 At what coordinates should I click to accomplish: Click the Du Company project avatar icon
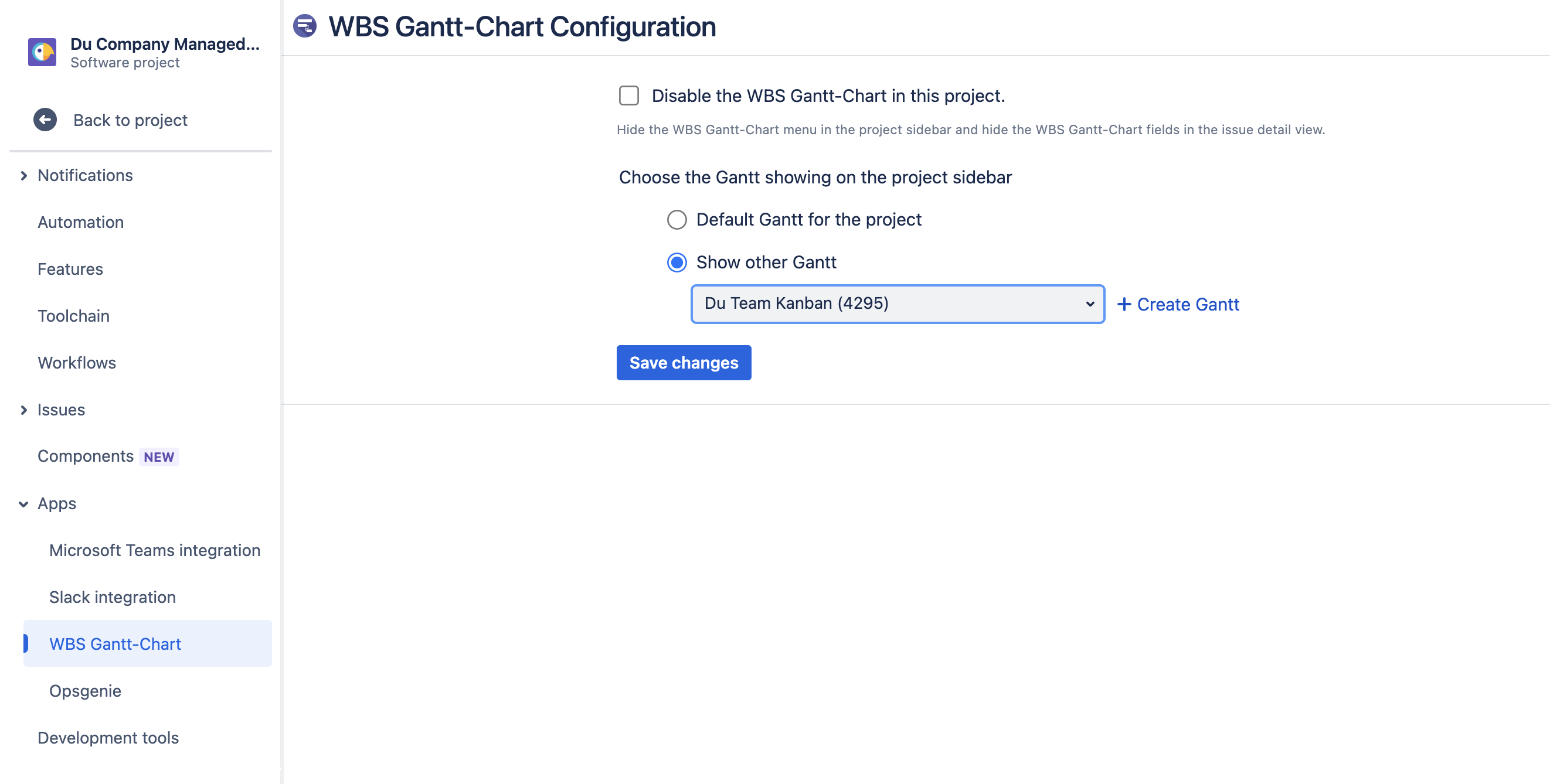[41, 52]
